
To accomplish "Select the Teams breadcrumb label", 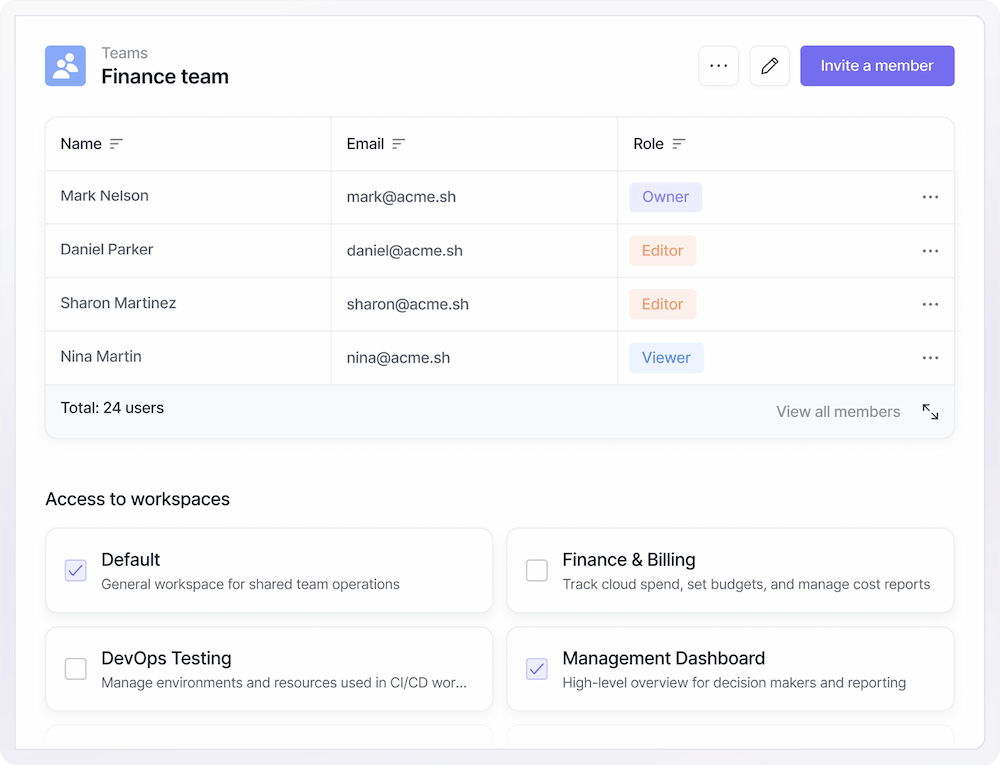I will [x=124, y=53].
